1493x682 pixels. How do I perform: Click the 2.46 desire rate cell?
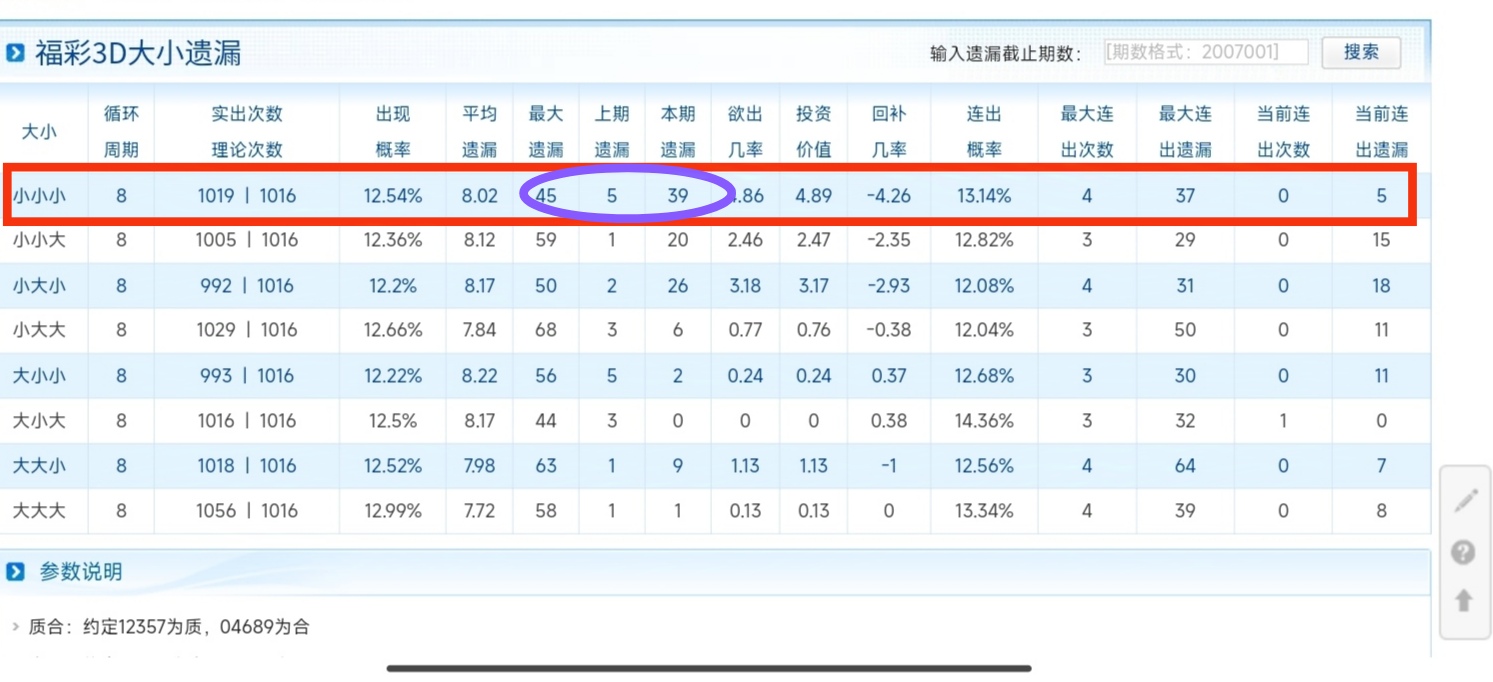point(745,241)
